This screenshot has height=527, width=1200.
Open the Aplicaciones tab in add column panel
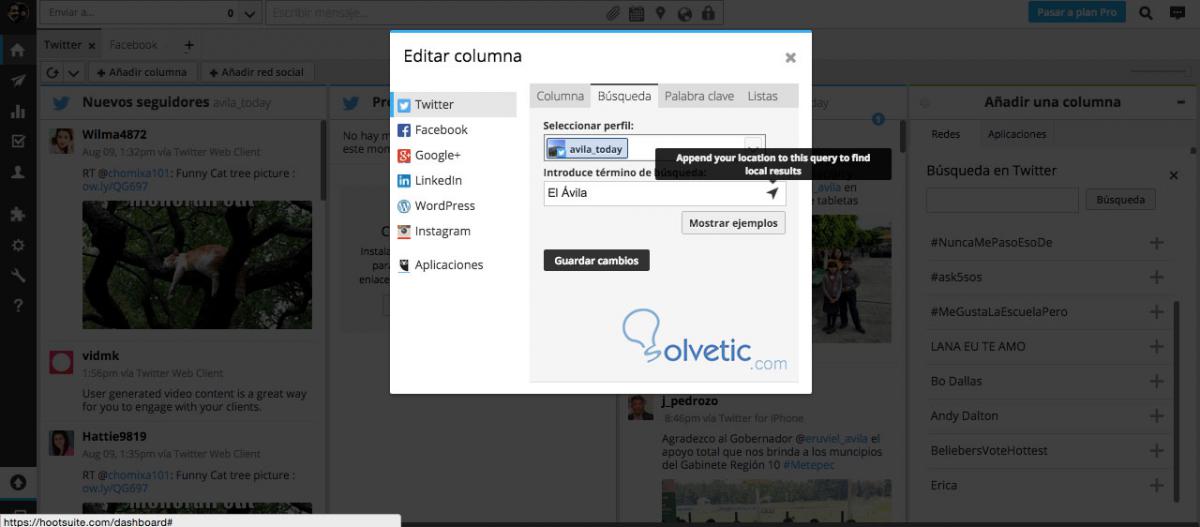[x=1017, y=134]
